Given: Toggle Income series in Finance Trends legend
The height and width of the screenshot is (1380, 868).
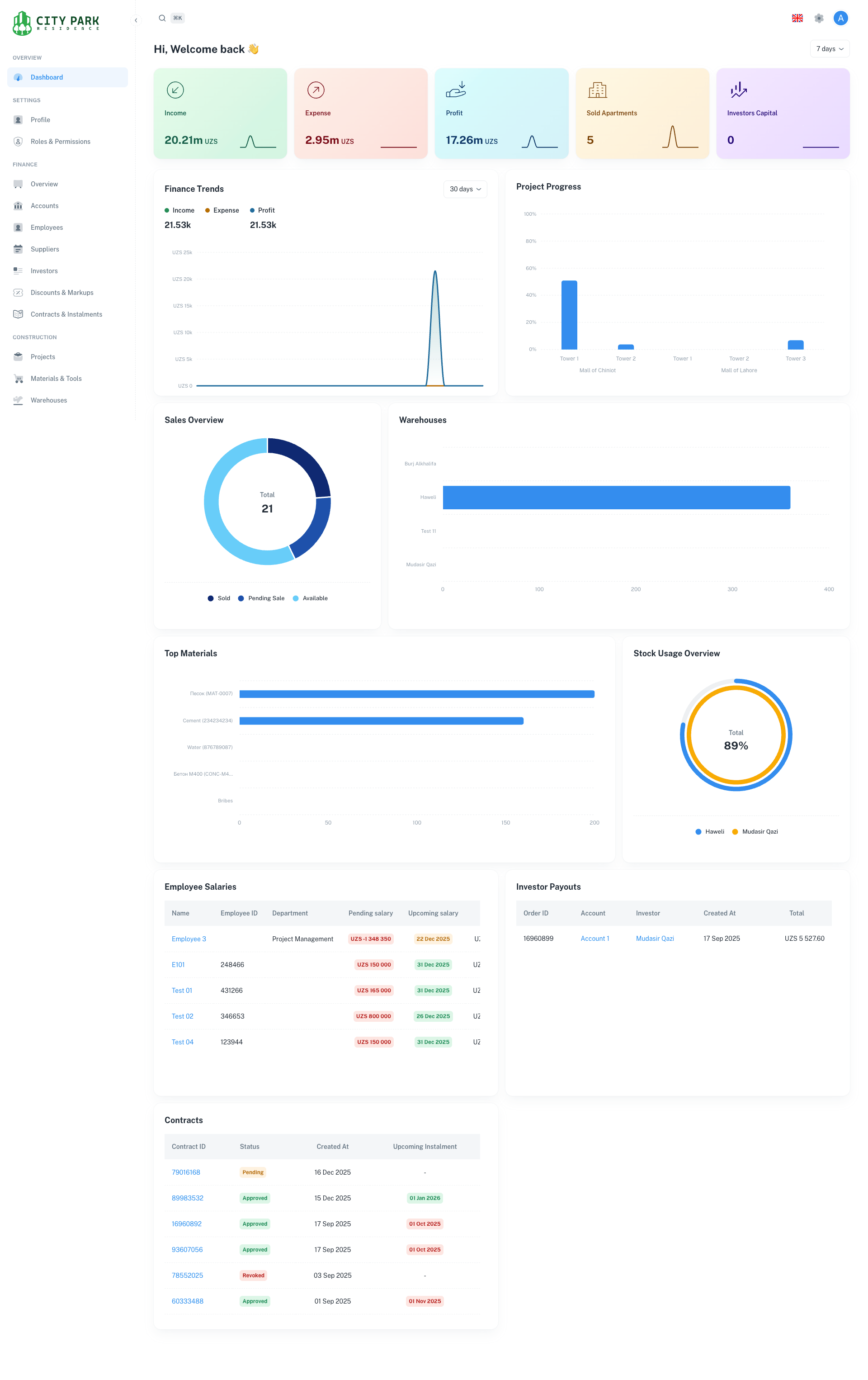Looking at the screenshot, I should coord(179,210).
